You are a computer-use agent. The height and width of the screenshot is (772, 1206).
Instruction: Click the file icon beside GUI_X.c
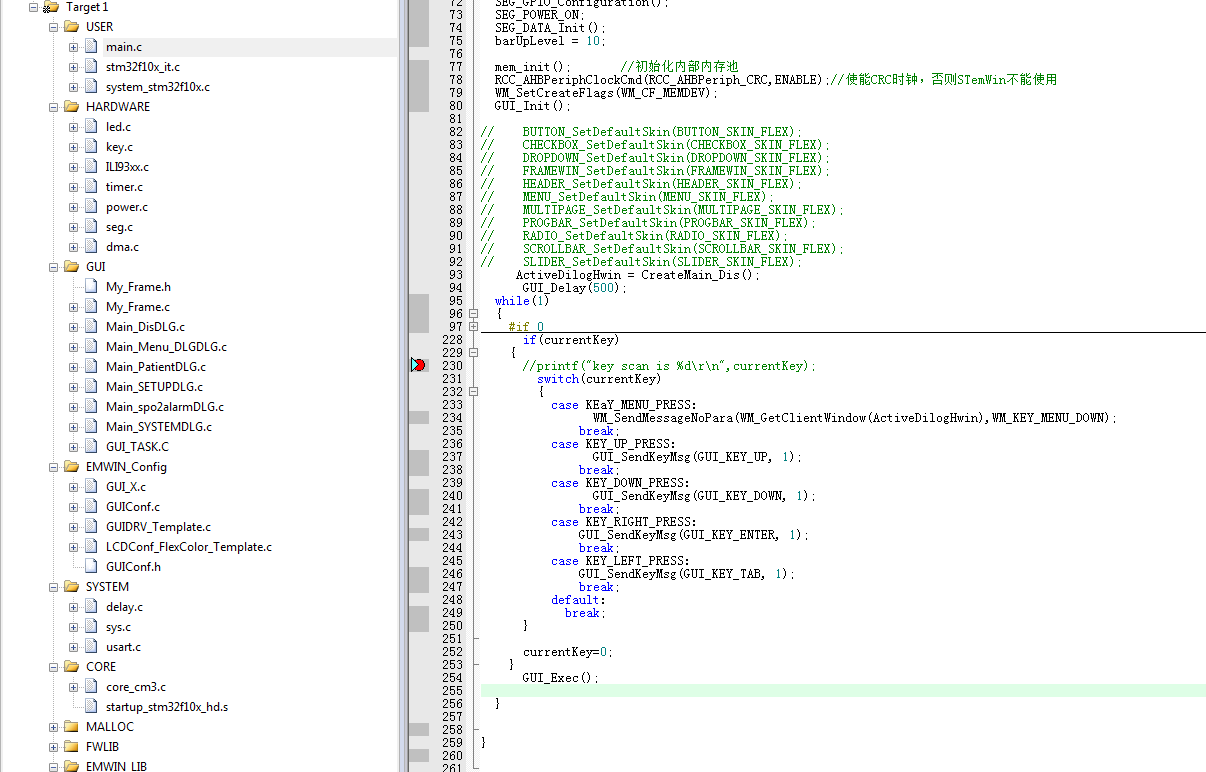pyautogui.click(x=91, y=487)
